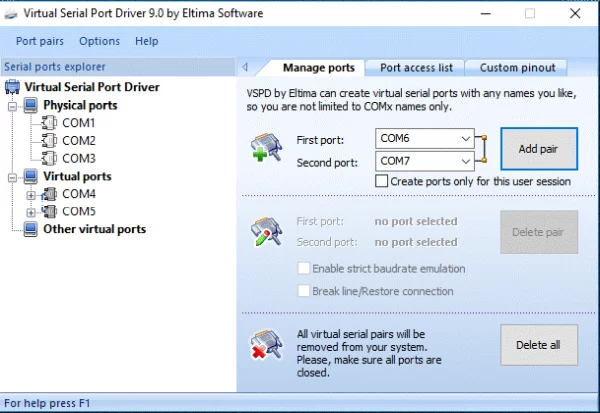The image size is (600, 413).
Task: Click the delete all connector icon with red X
Action: [x=267, y=345]
